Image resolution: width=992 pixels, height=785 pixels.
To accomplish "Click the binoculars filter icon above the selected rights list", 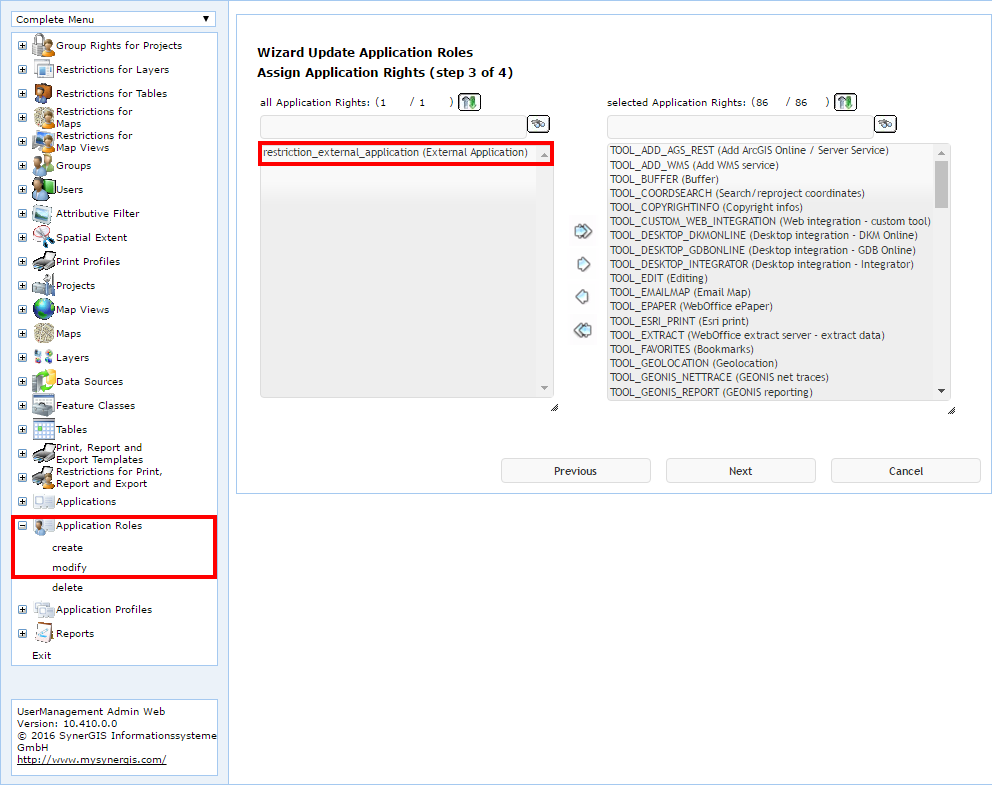I will [884, 123].
